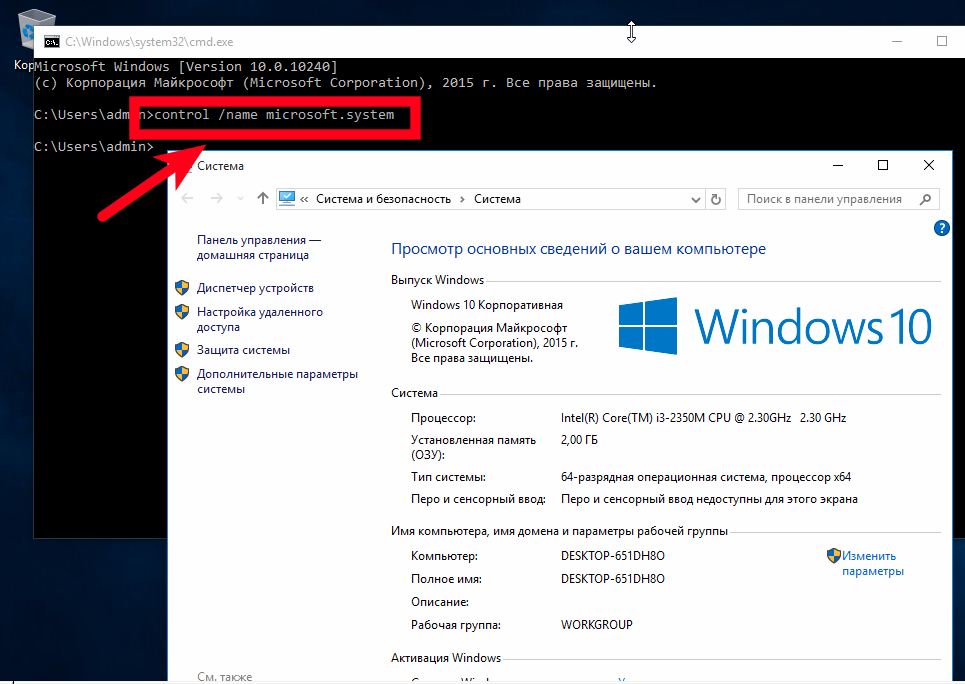The height and width of the screenshot is (684, 965).
Task: Open the blue Help question mark icon
Action: (x=942, y=228)
